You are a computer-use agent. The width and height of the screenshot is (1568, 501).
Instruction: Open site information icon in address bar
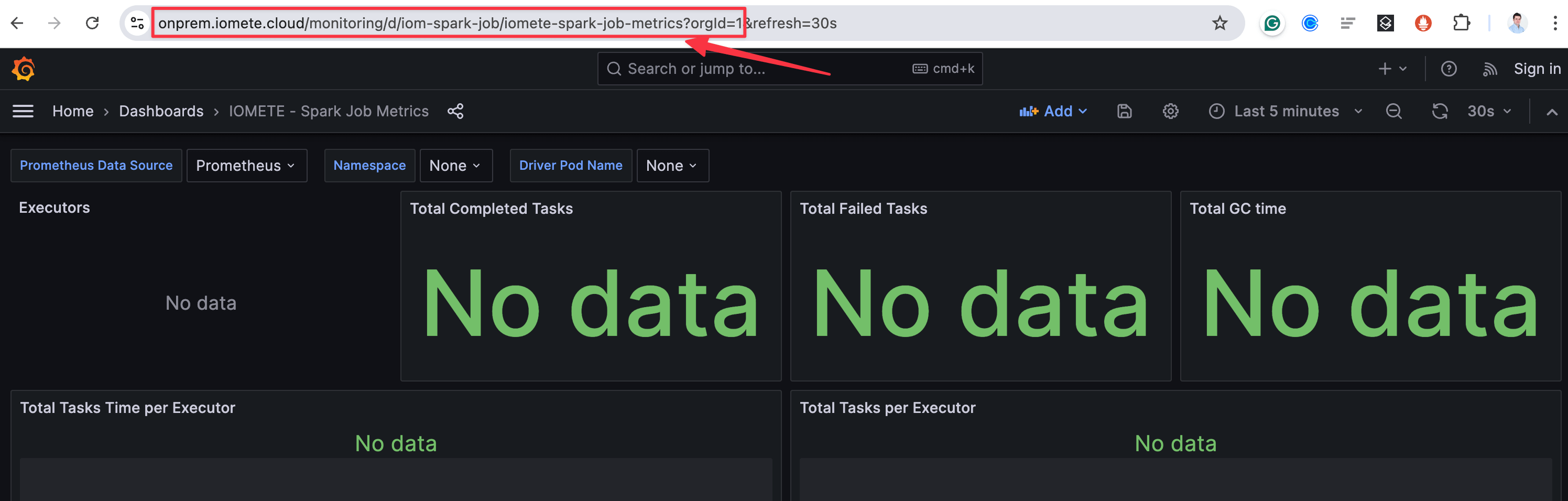point(137,23)
